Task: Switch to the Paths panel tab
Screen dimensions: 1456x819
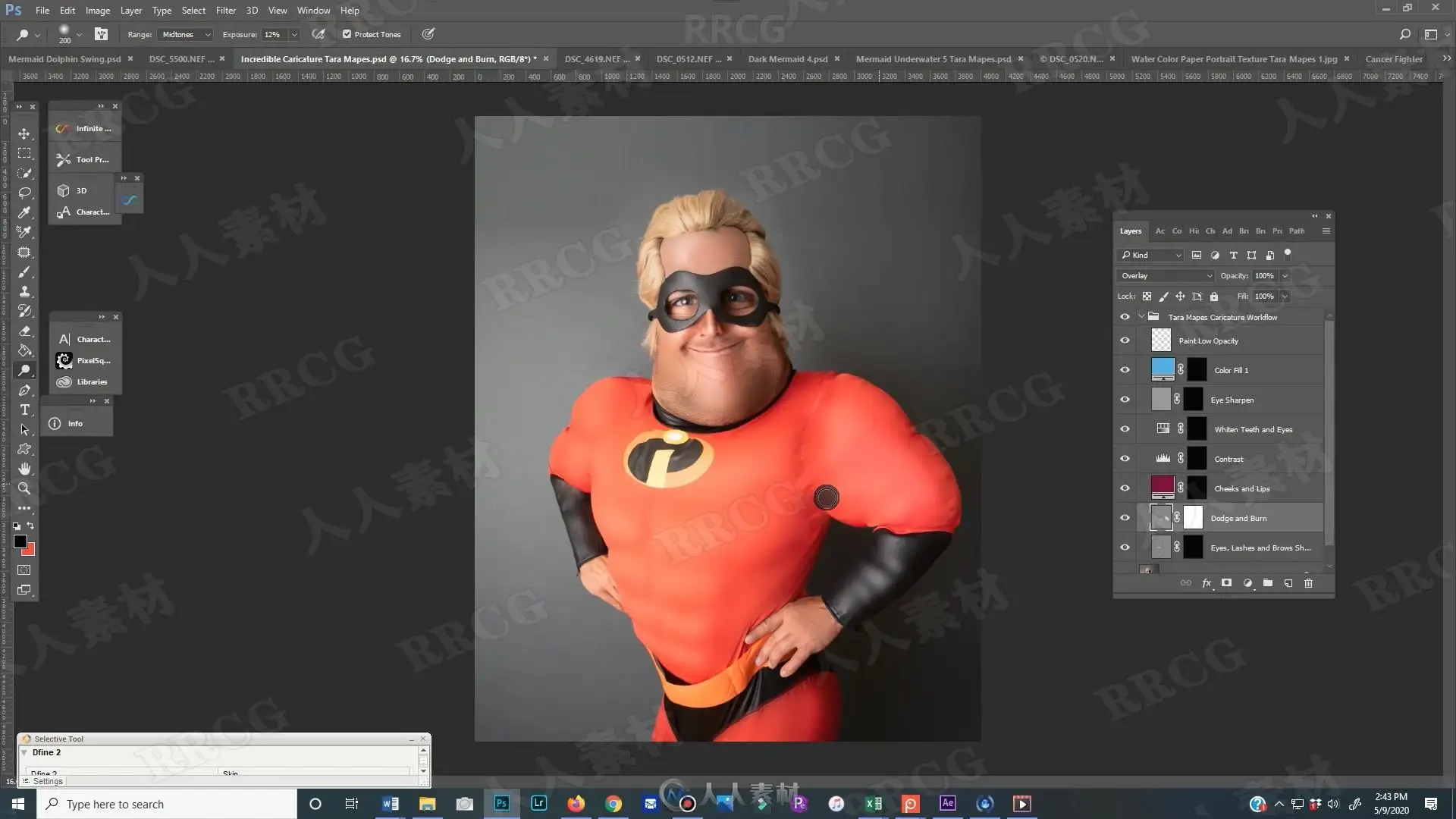Action: tap(1297, 231)
